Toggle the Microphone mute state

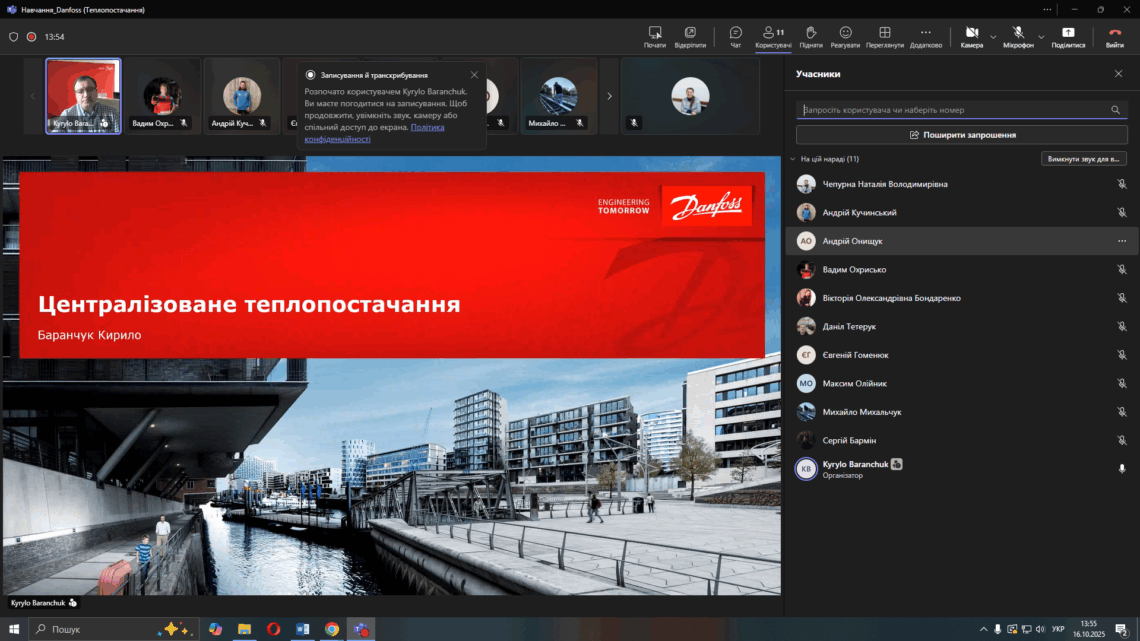click(x=1018, y=36)
